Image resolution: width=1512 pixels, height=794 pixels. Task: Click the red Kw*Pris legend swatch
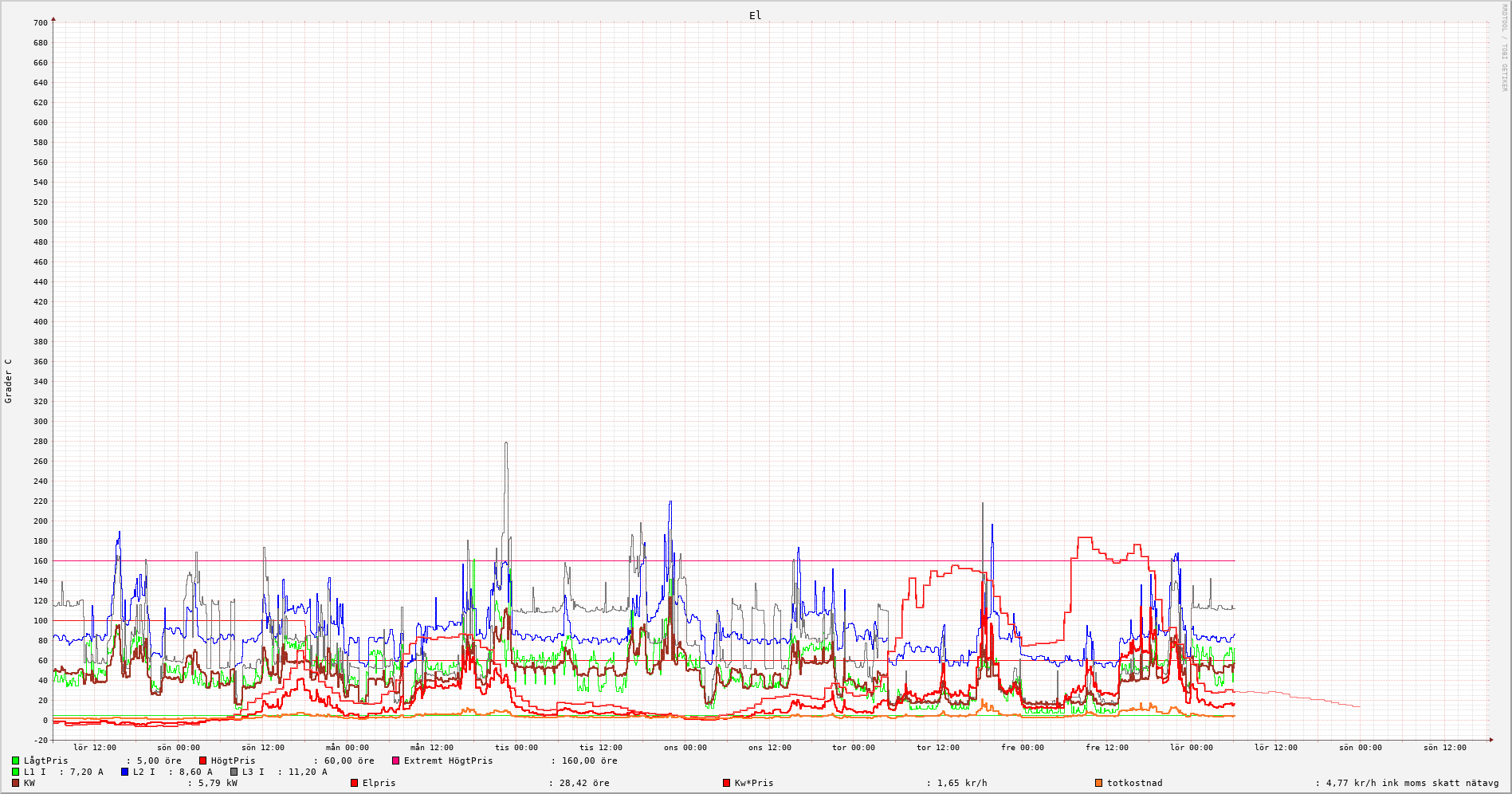pyautogui.click(x=726, y=783)
